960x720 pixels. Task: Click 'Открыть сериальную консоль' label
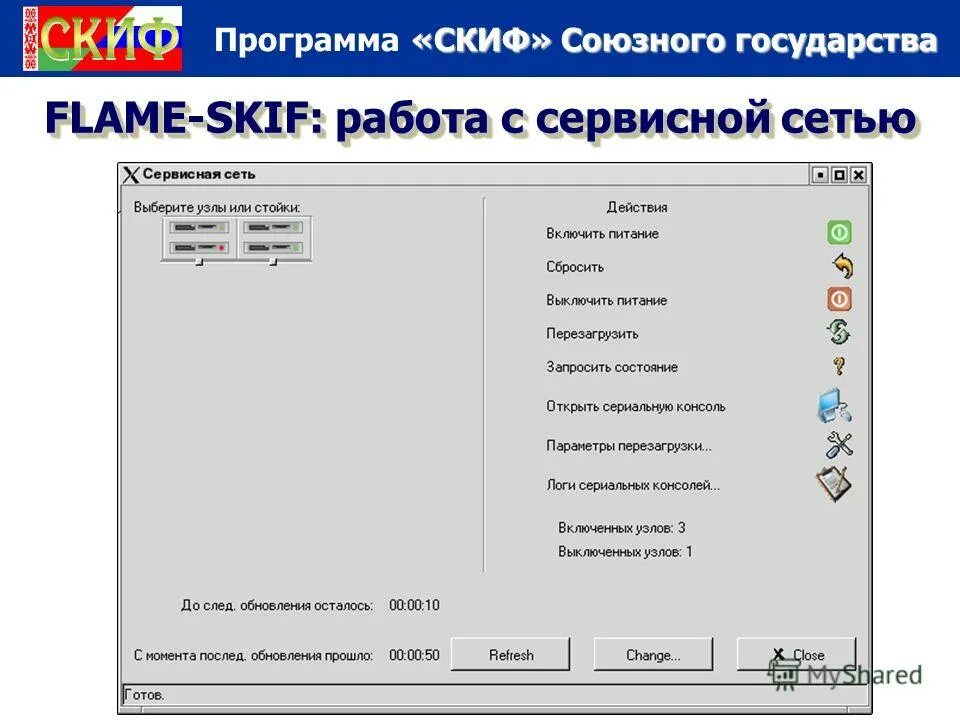point(636,407)
